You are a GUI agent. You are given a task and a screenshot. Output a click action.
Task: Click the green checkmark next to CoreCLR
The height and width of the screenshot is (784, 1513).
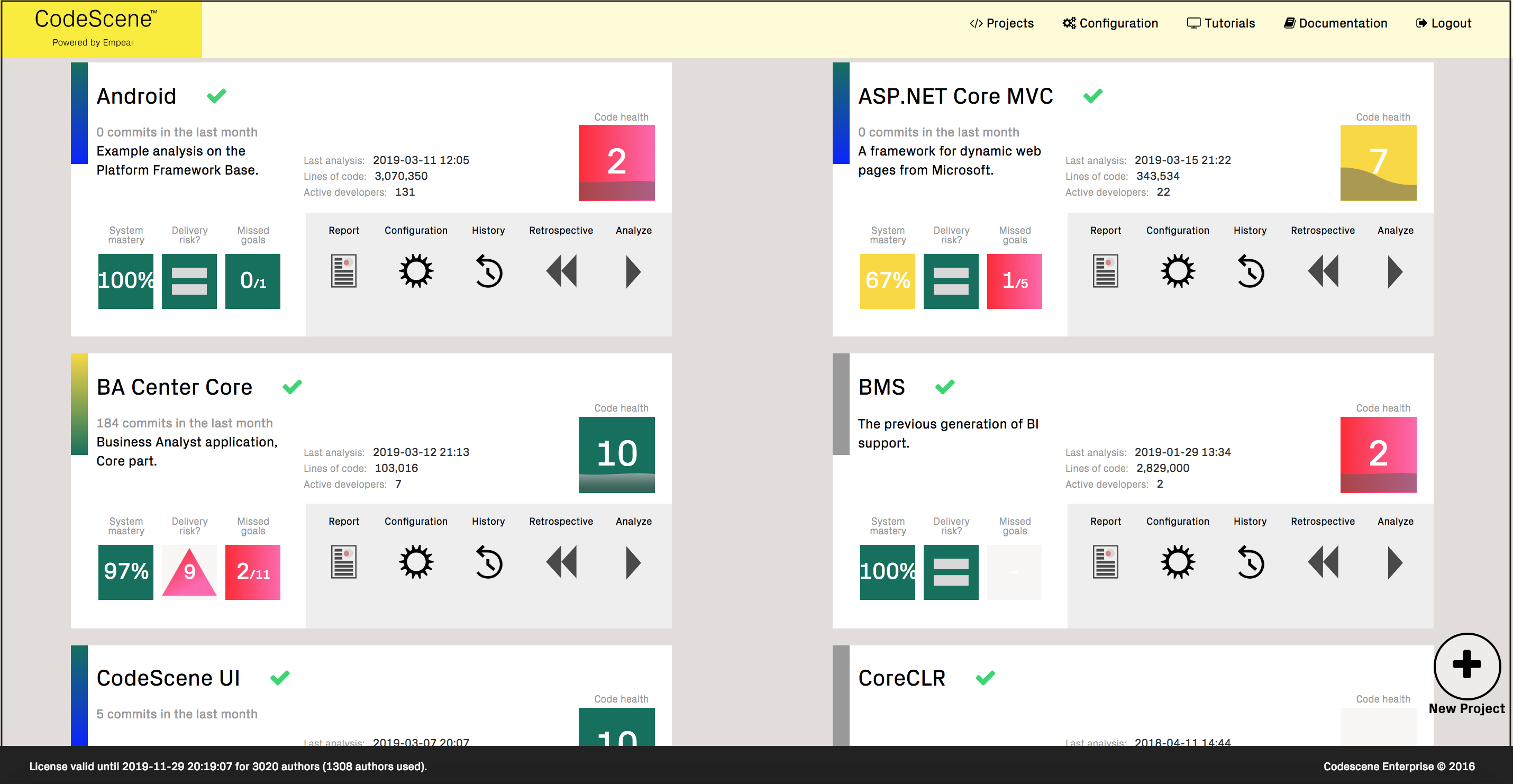click(x=985, y=678)
